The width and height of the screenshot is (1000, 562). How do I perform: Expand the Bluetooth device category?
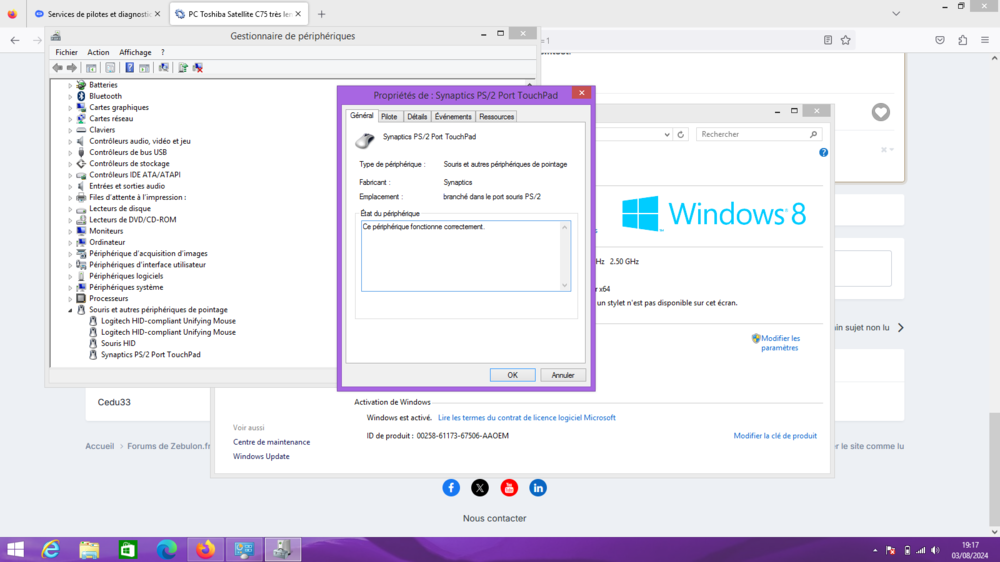(70, 97)
